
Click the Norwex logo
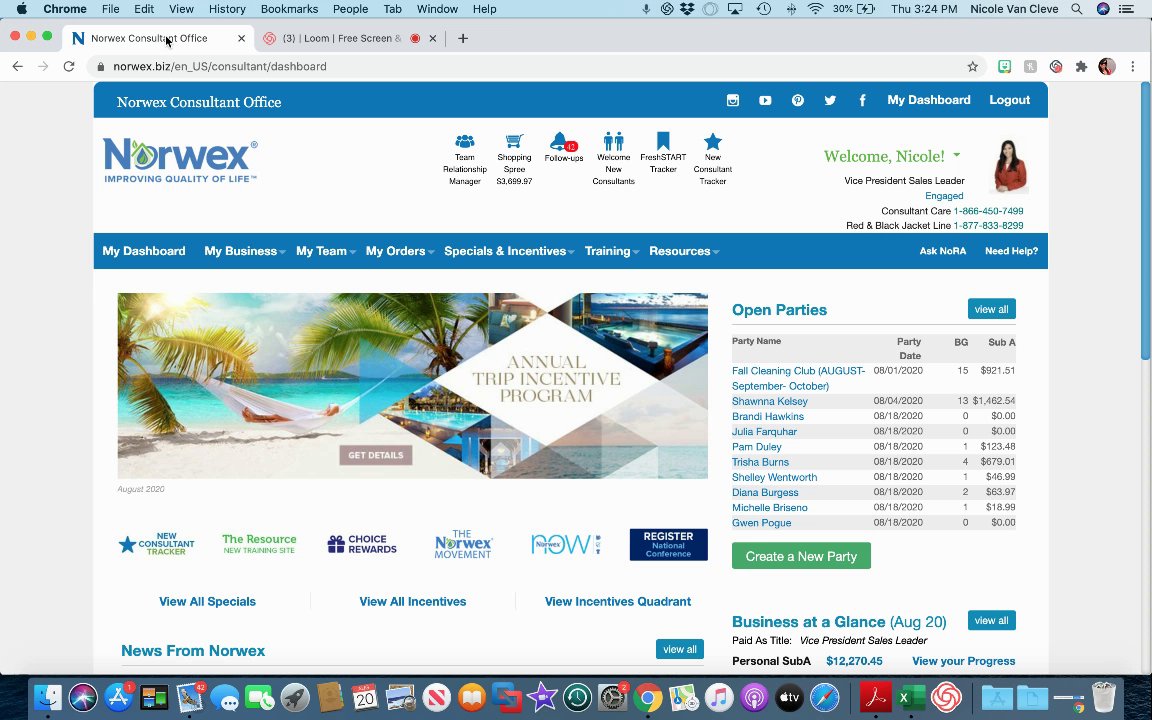tap(181, 160)
